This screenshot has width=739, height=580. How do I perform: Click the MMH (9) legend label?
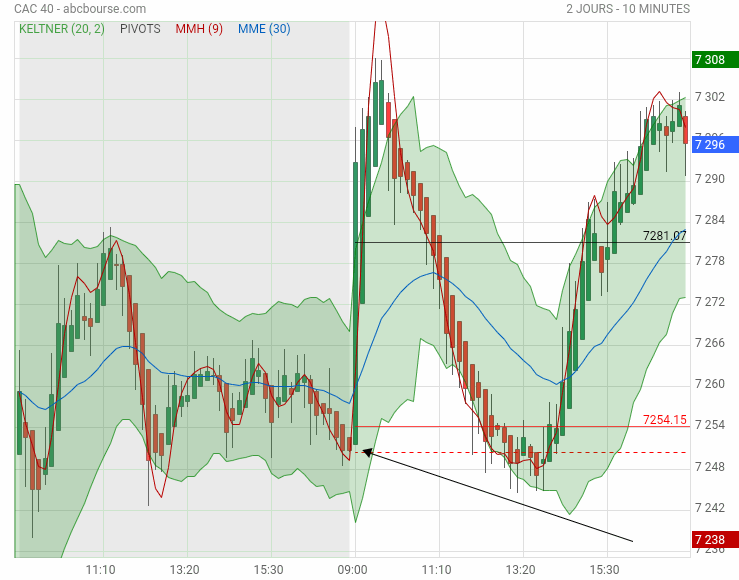199,29
